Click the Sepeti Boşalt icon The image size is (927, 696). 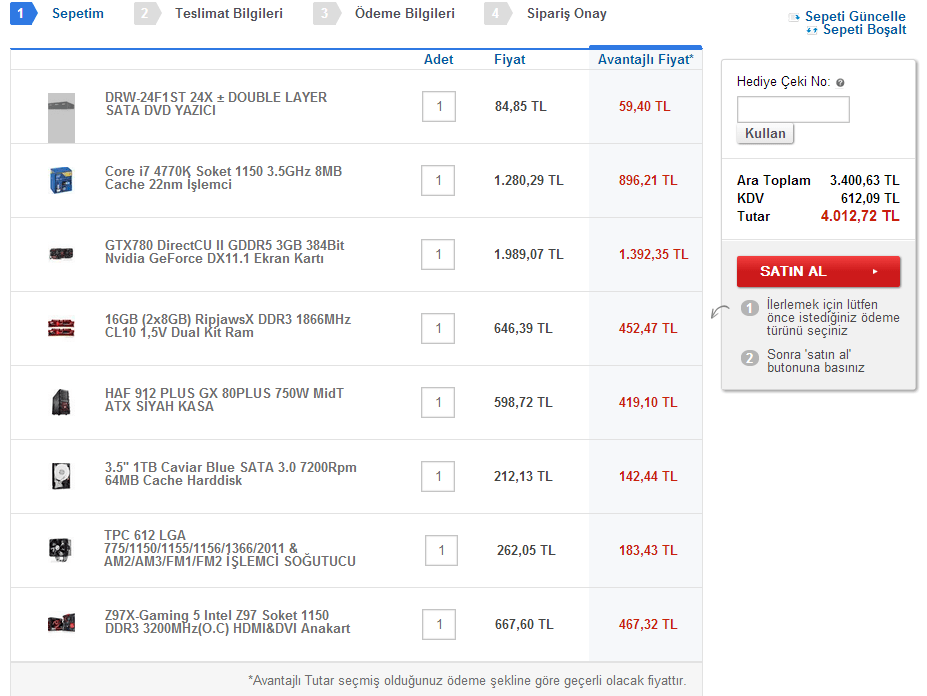(x=812, y=30)
